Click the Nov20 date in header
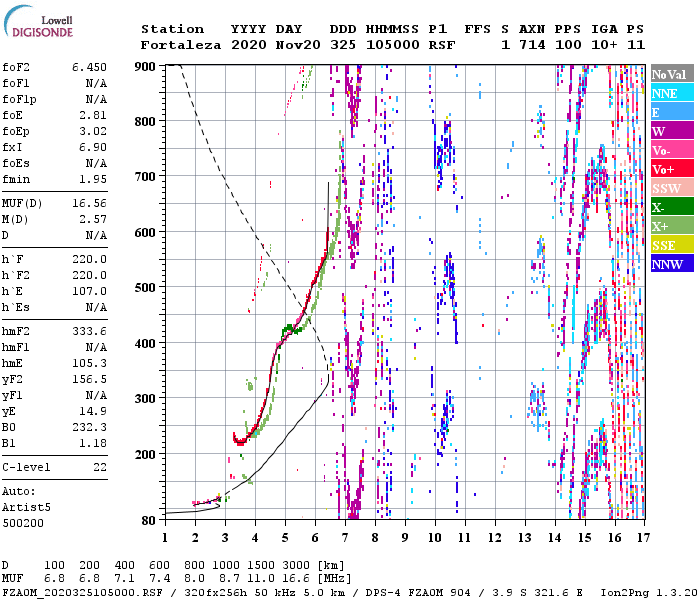Screen dimensions: 700x600 point(298,45)
